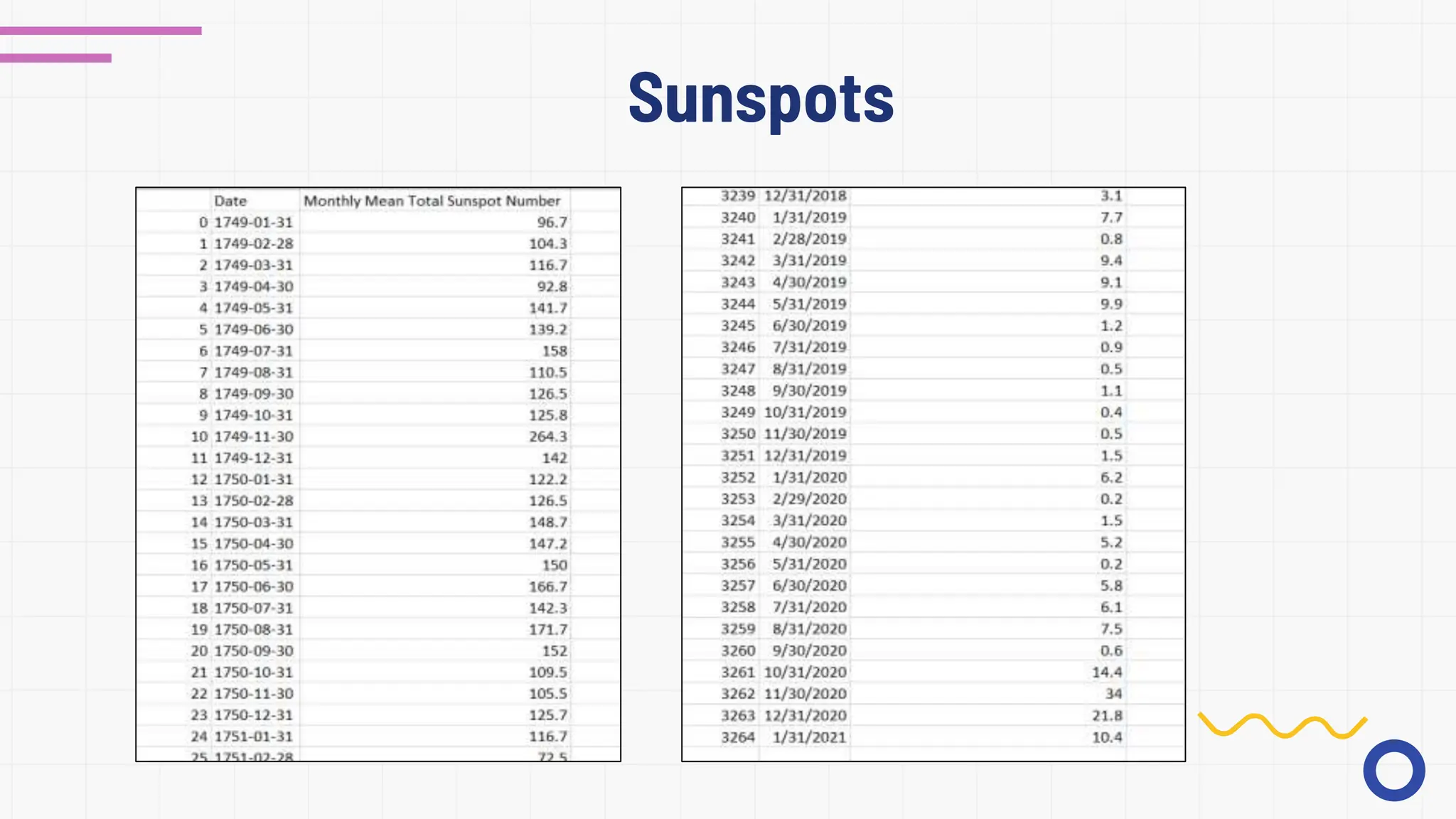This screenshot has height=819, width=1456.
Task: Select the value 109.5
Action: pyautogui.click(x=548, y=672)
